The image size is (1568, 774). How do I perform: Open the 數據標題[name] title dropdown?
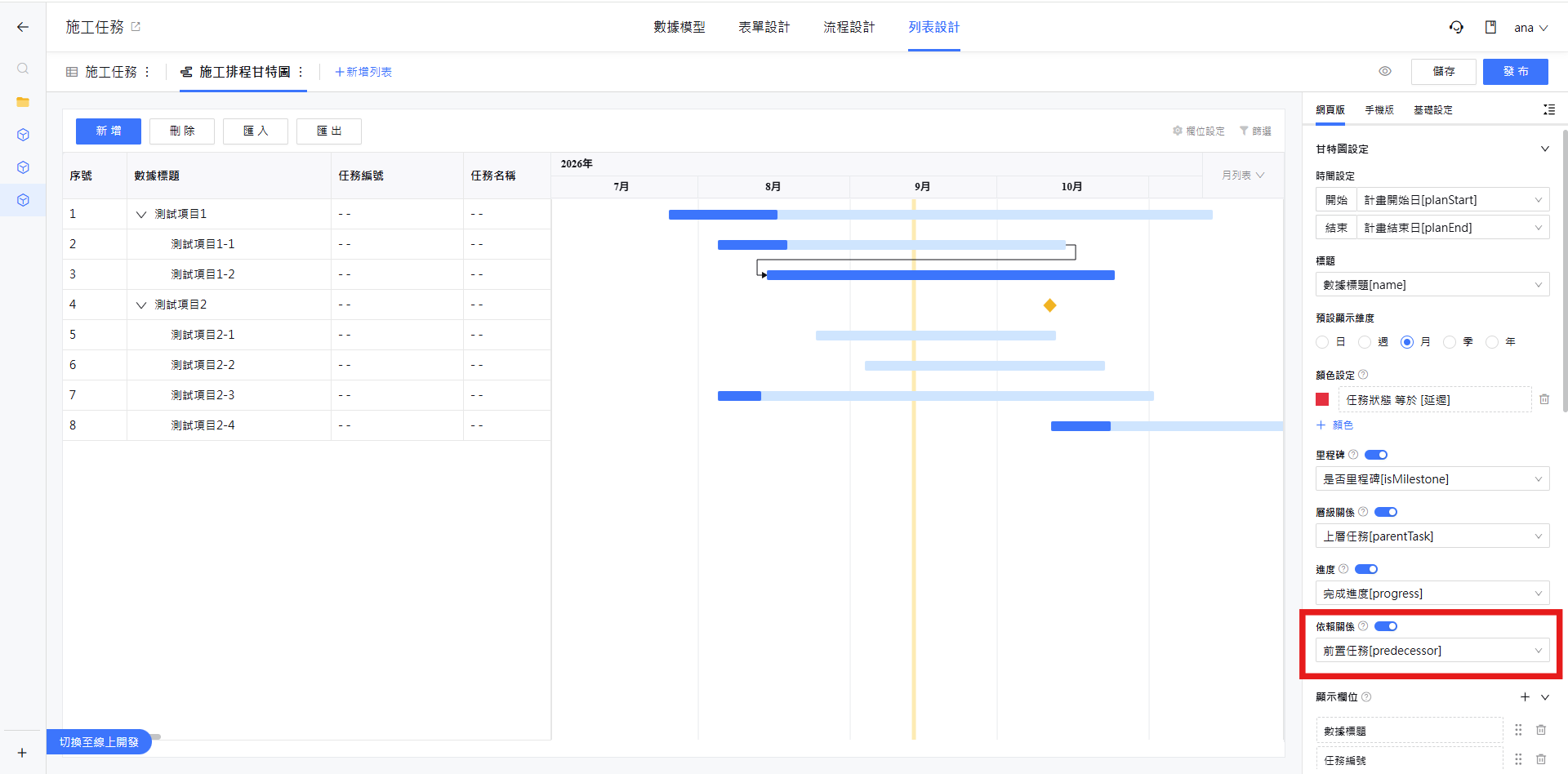pos(1432,285)
